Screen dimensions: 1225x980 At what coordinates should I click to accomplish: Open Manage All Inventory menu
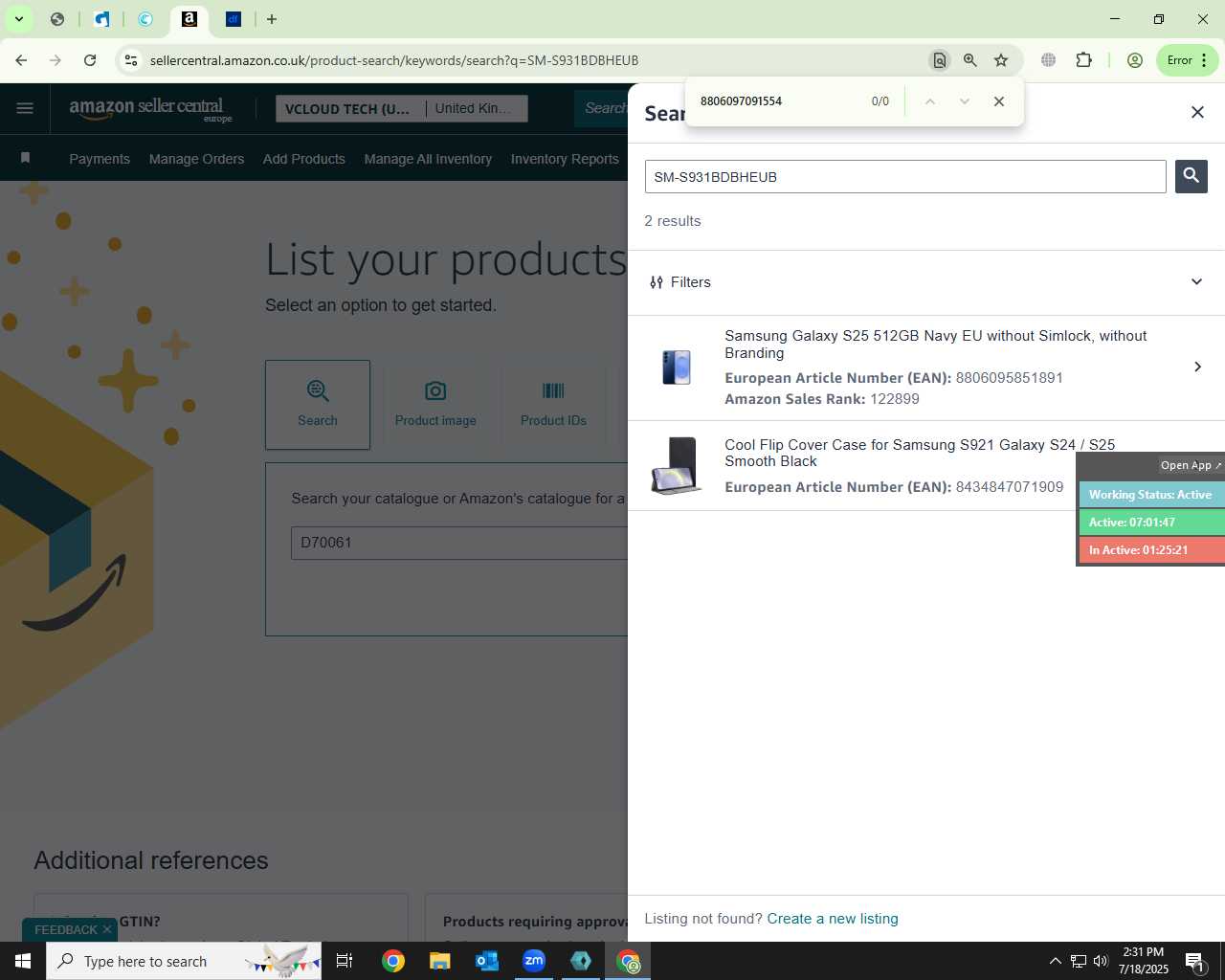point(428,159)
